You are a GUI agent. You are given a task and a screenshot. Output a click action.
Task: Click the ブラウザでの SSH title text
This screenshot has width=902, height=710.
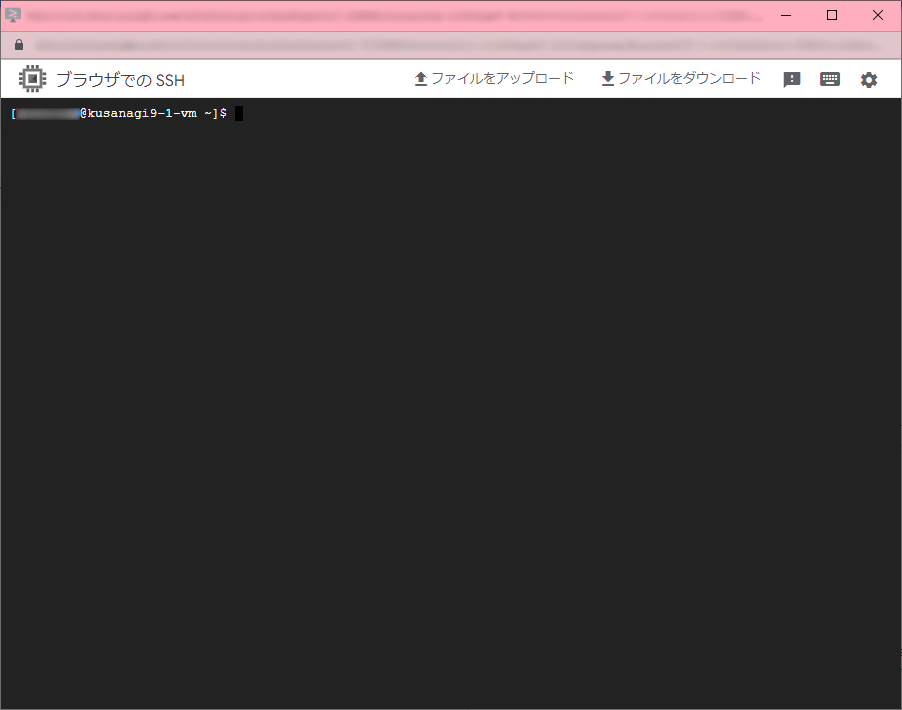coord(120,79)
